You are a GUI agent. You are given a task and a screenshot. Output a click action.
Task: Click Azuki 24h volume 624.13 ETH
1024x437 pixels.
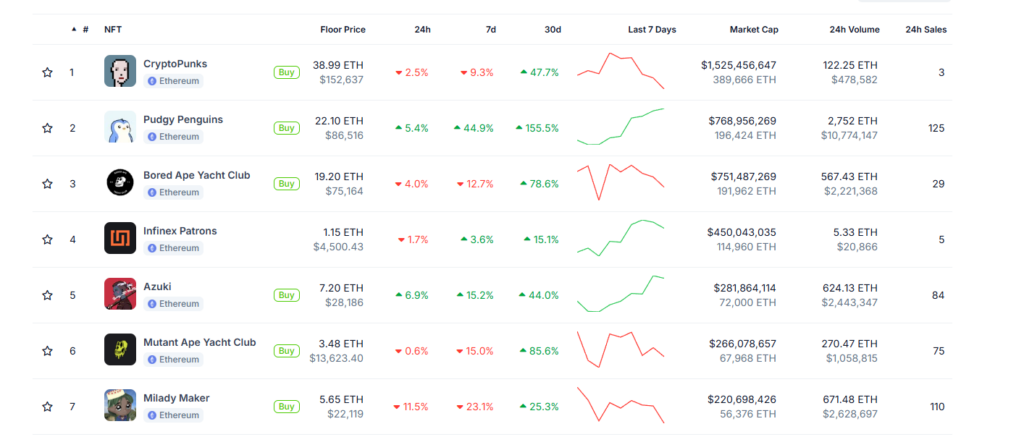click(x=849, y=288)
